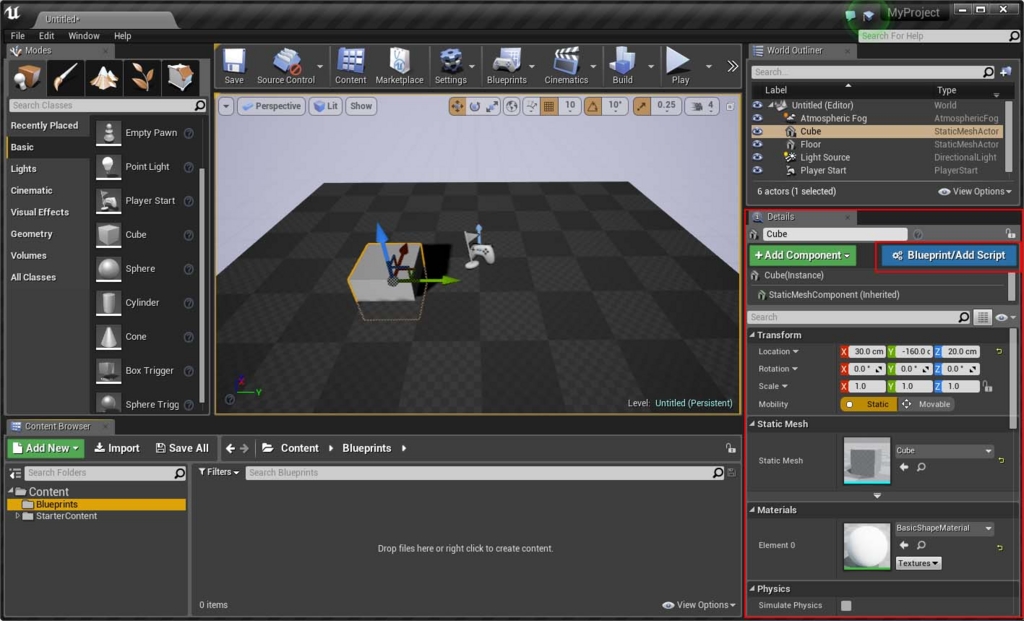Select scale gizmo tool in viewport
Image resolution: width=1024 pixels, height=621 pixels.
tap(492, 106)
